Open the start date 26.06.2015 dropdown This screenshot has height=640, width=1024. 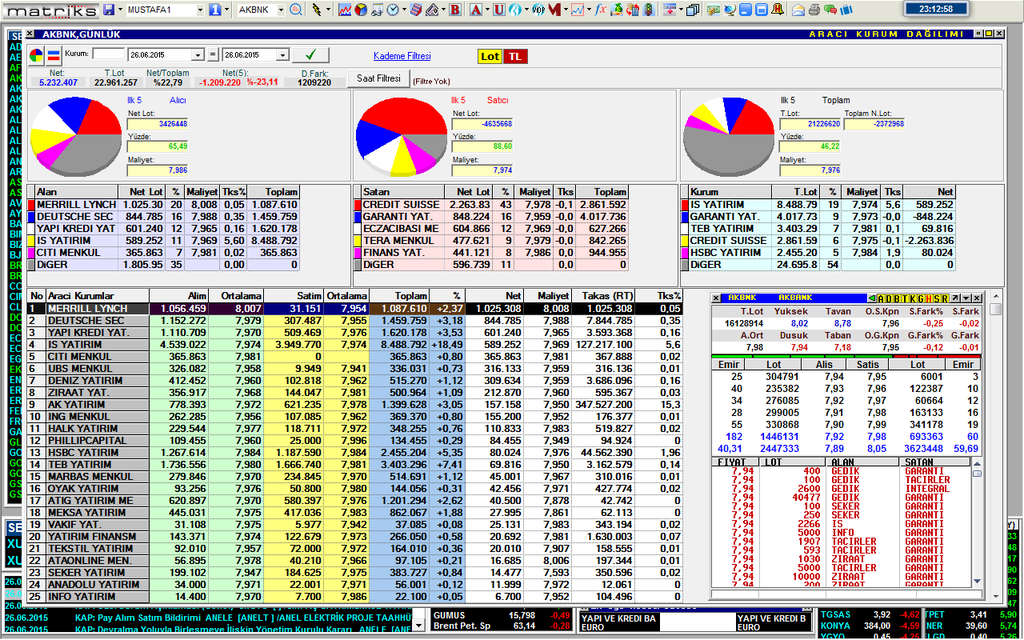[x=198, y=54]
